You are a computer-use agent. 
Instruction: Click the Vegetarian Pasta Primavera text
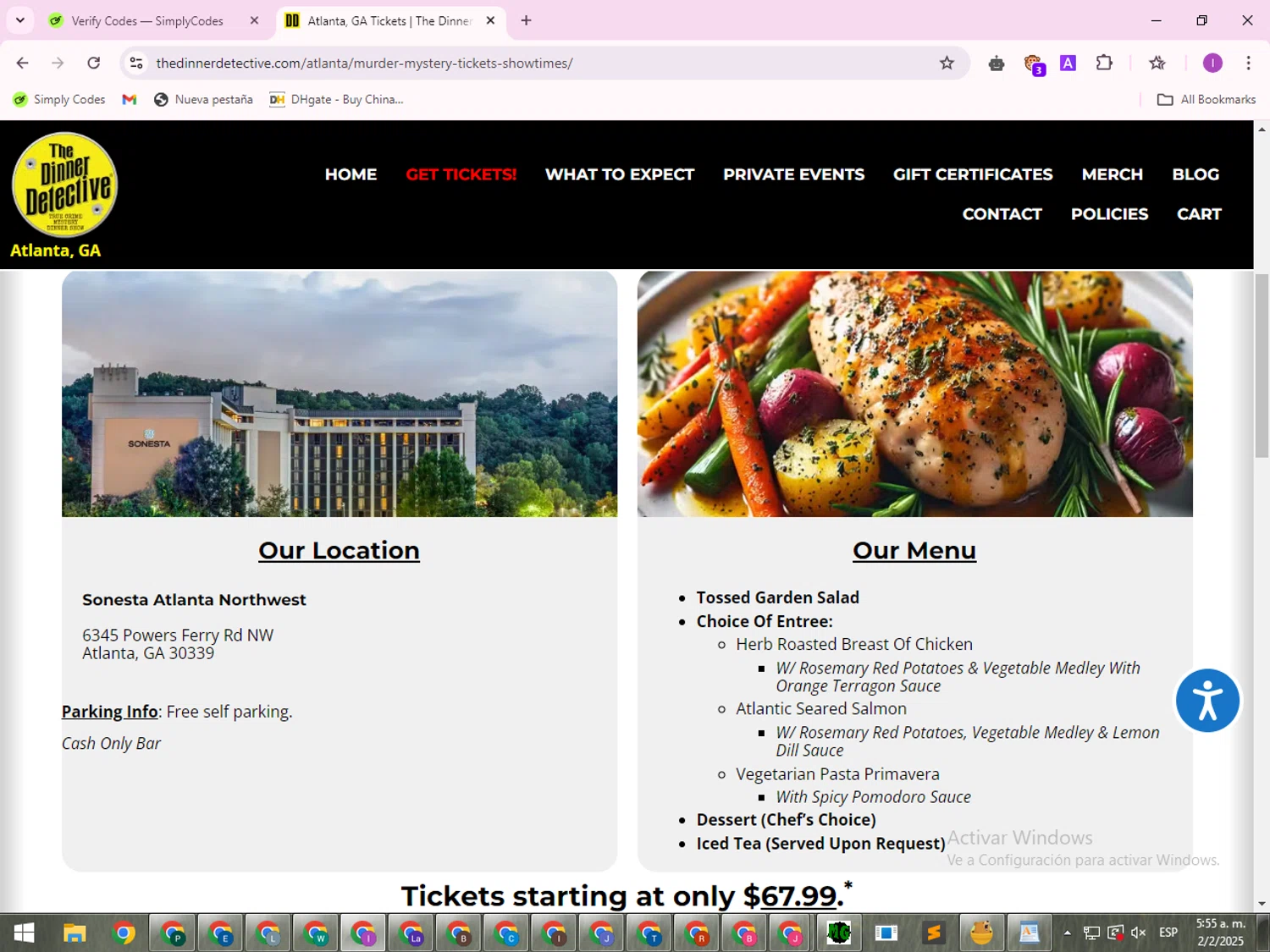coord(837,774)
